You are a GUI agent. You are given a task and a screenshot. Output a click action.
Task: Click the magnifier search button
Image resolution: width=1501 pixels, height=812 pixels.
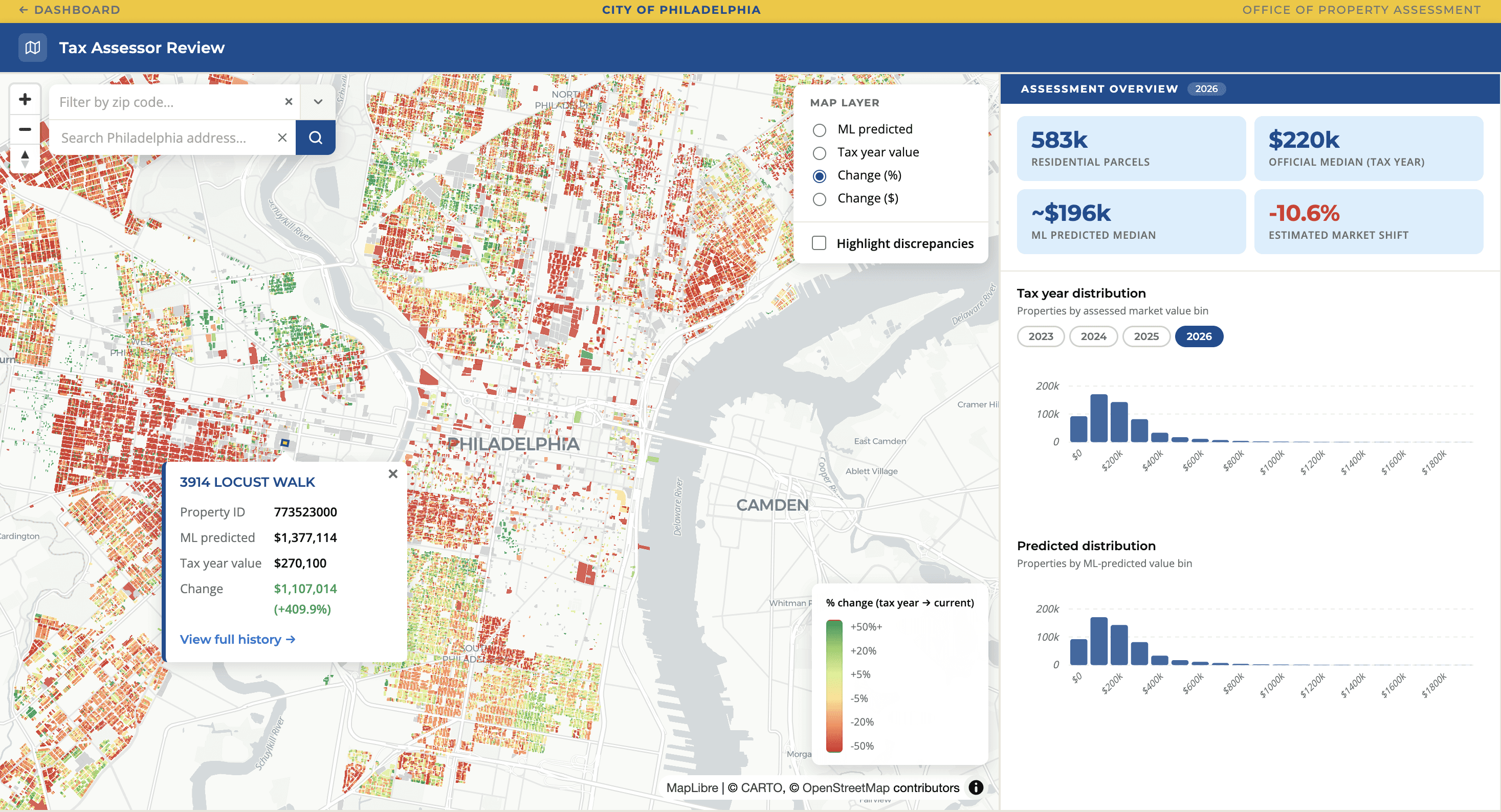315,138
